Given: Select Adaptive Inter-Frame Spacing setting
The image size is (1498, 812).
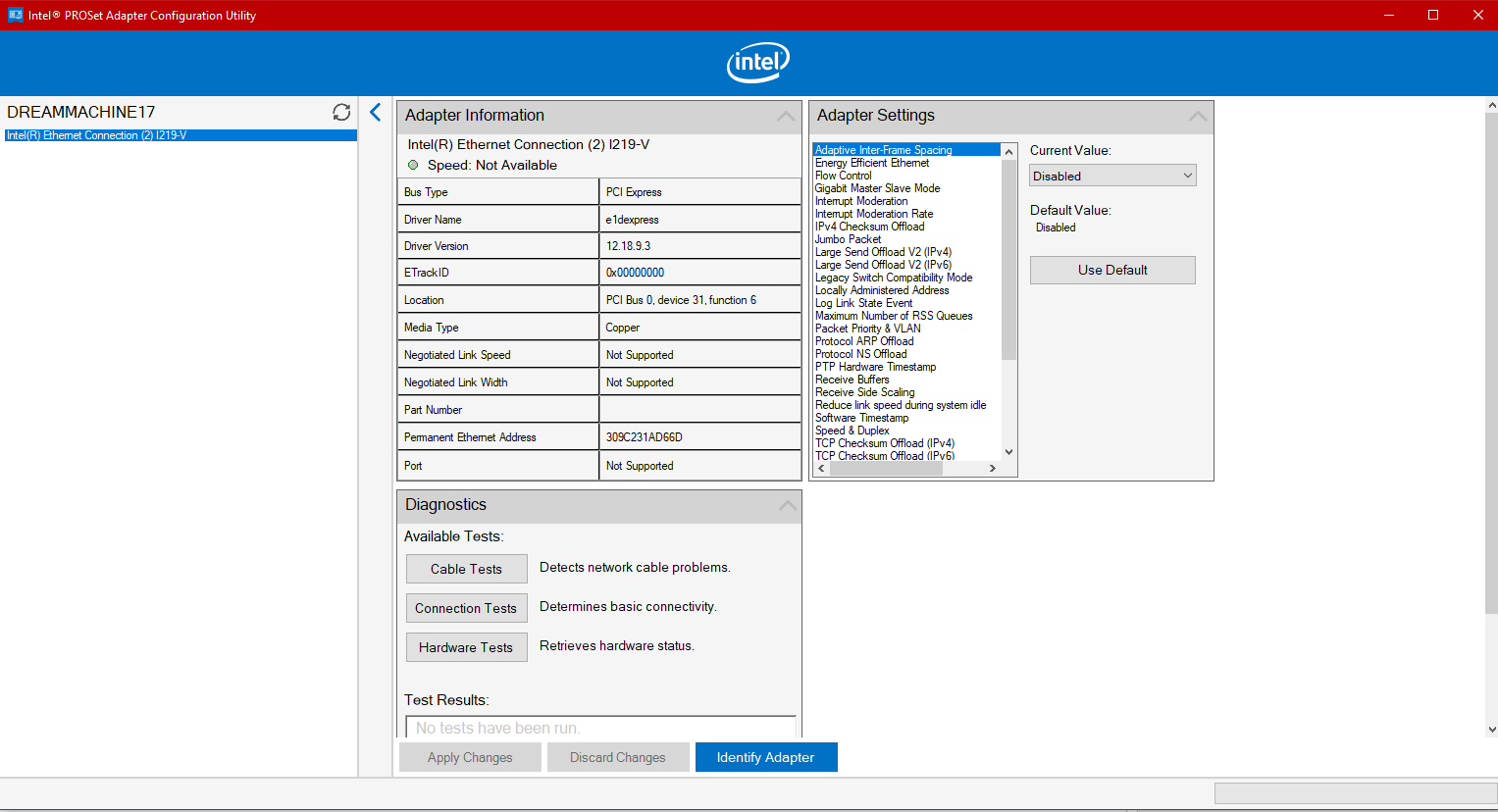Looking at the screenshot, I should 906,150.
